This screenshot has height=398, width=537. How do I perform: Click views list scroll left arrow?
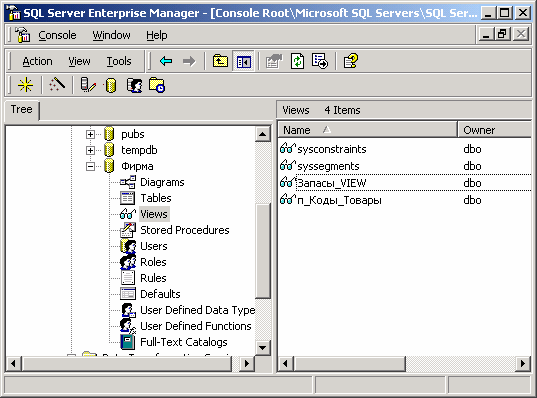[x=285, y=363]
